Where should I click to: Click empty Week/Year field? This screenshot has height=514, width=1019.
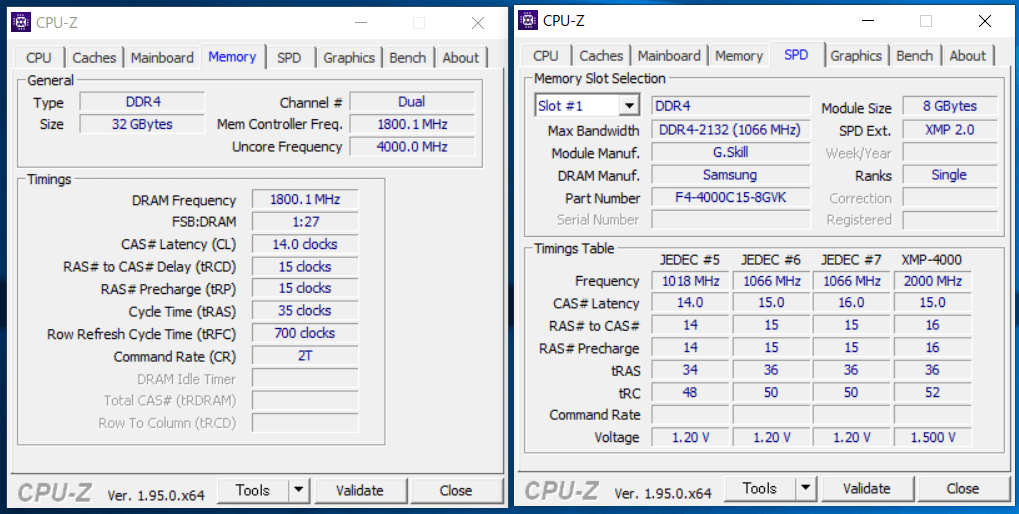tap(950, 153)
